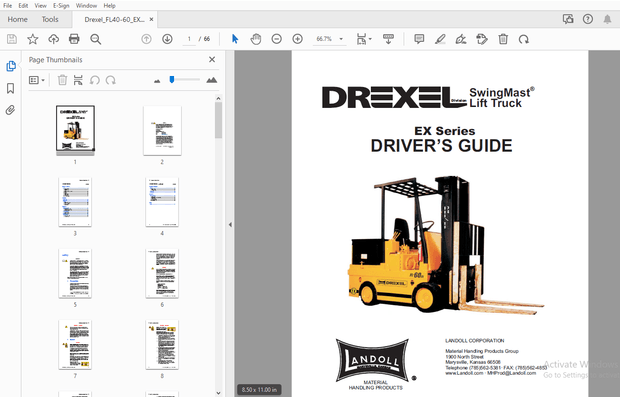
Task: Click the stamp tool icon
Action: point(482,39)
